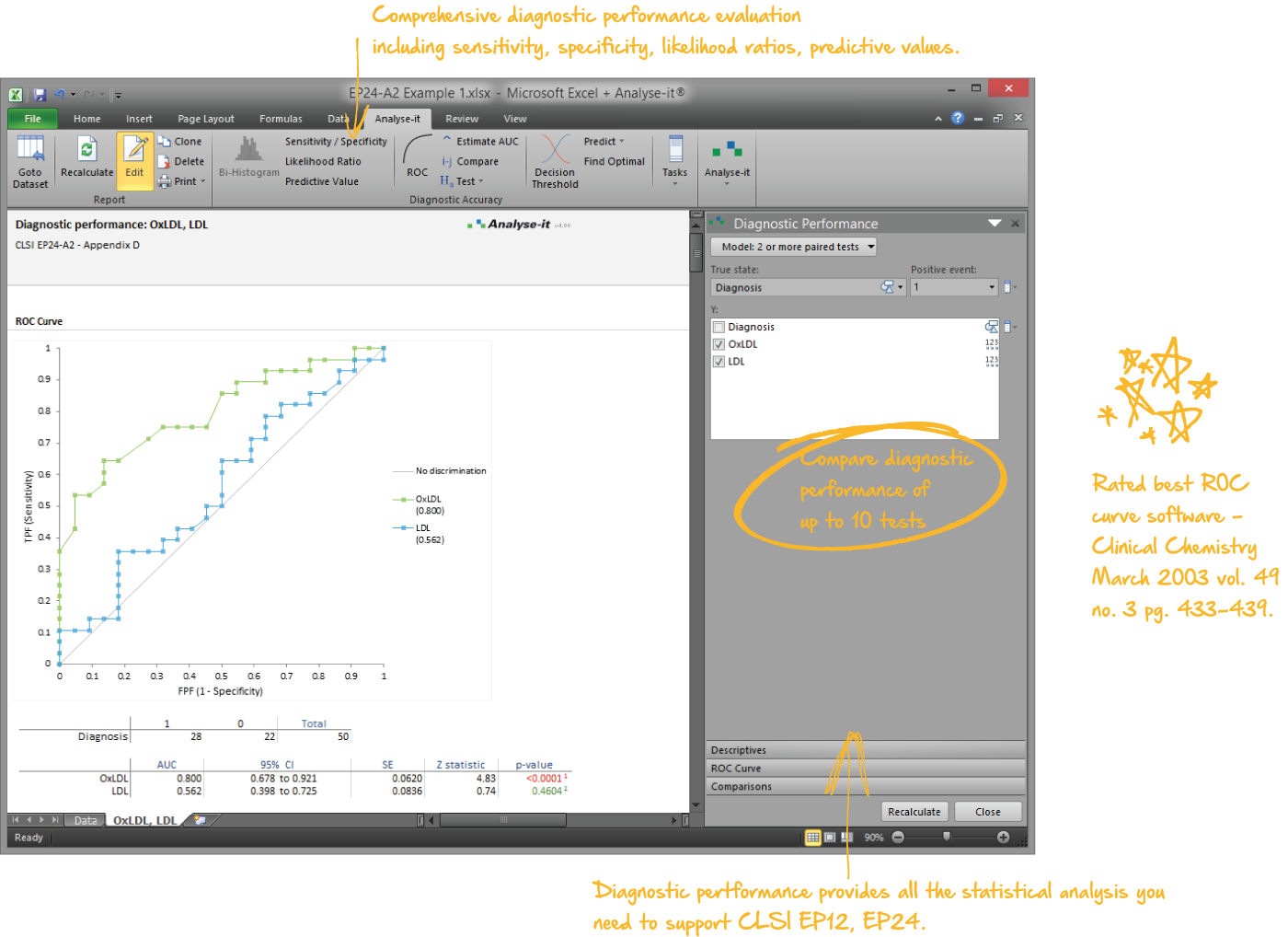The width and height of the screenshot is (1288, 937).
Task: Undo the last action in Quick Access Toolbar
Action: pos(60,94)
